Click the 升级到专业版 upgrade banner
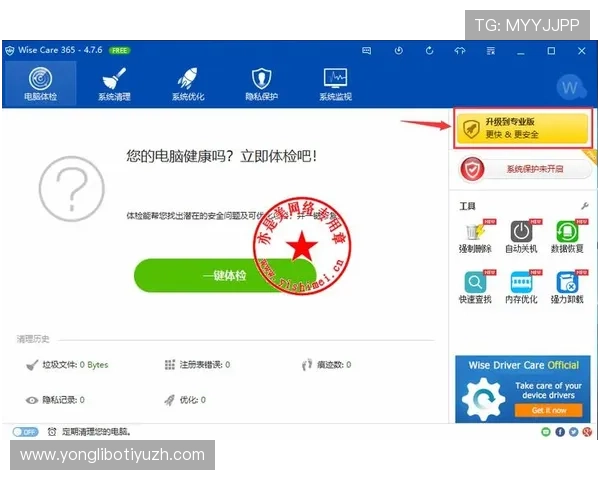The height and width of the screenshot is (480, 600). tap(523, 128)
